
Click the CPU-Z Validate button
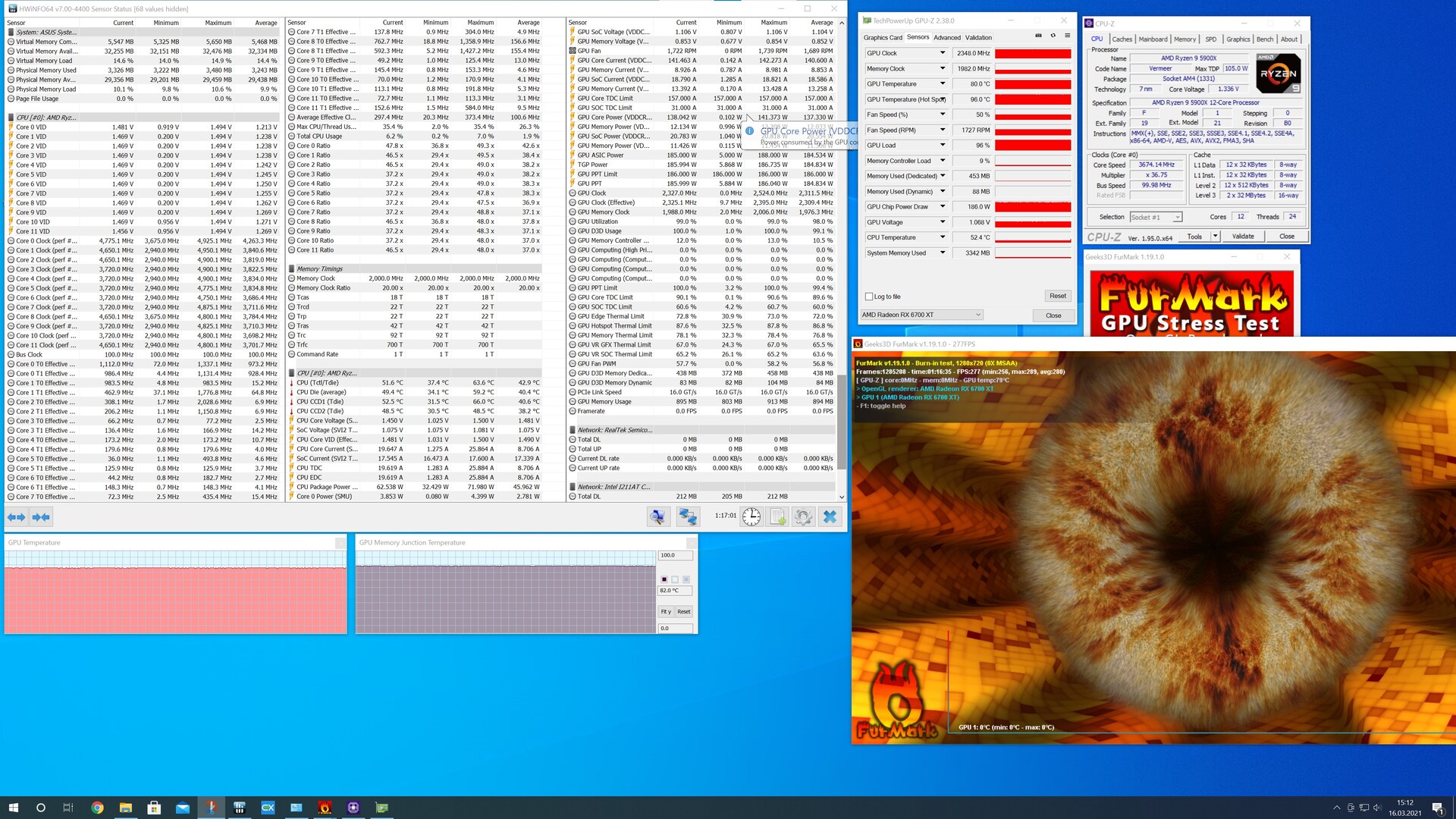(1243, 236)
